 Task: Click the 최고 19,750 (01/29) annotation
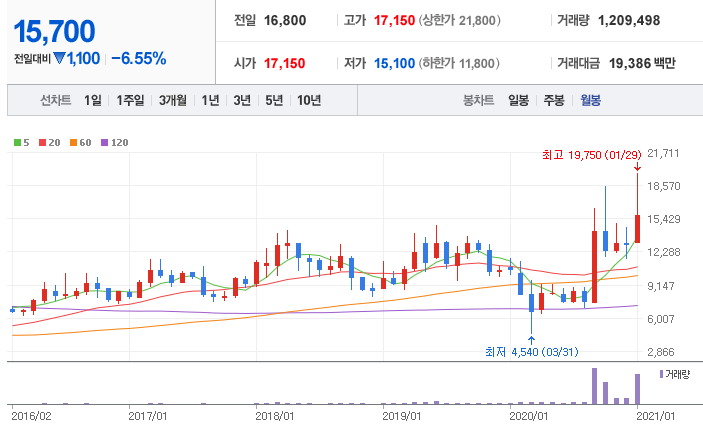tap(591, 155)
